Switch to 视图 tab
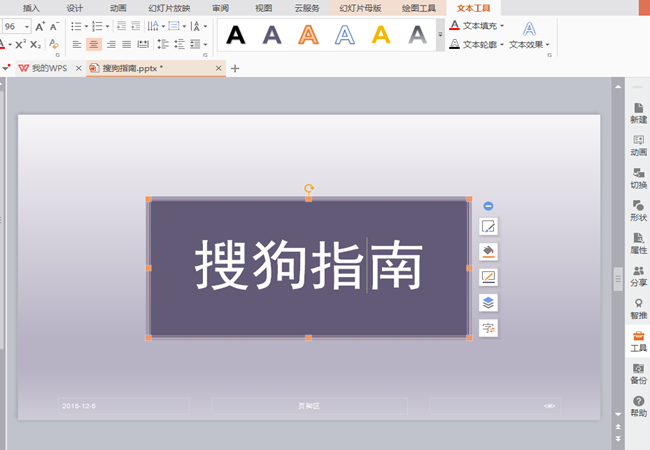 (x=263, y=8)
